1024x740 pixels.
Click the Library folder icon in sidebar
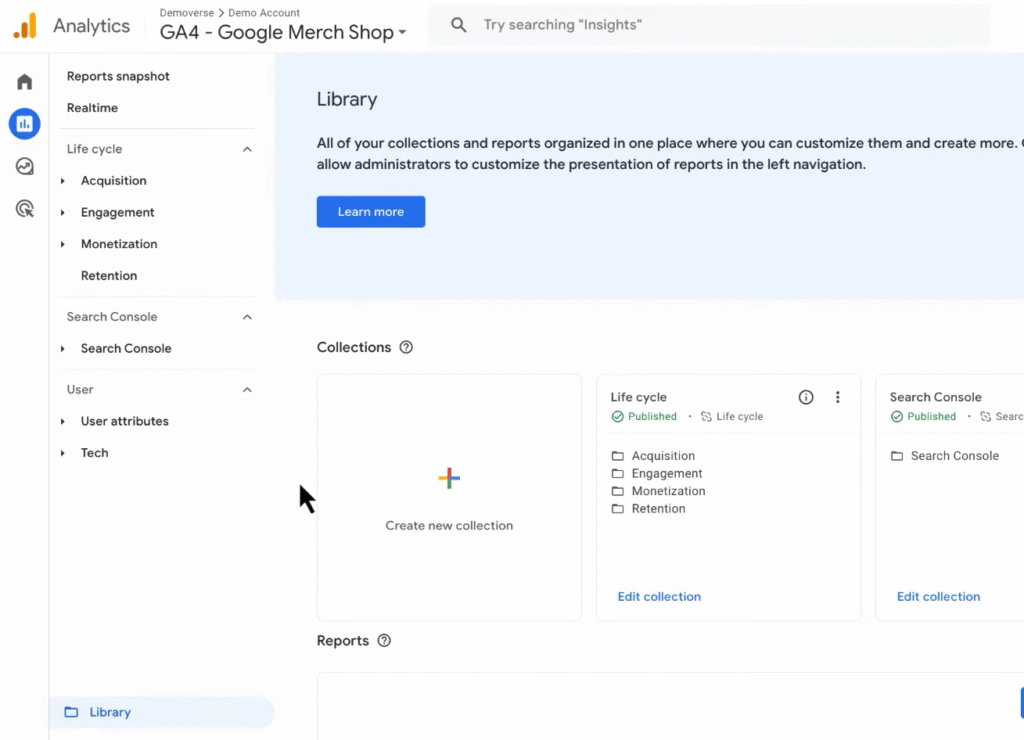71,712
